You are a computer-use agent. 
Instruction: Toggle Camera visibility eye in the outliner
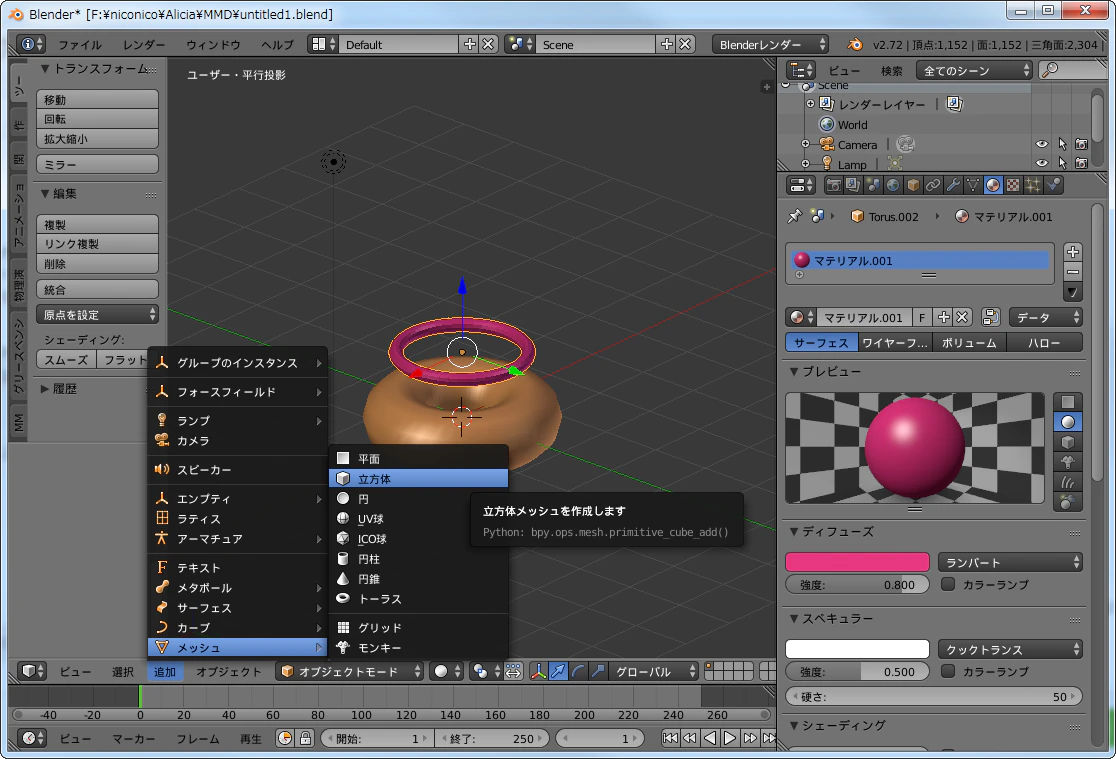tap(1041, 144)
